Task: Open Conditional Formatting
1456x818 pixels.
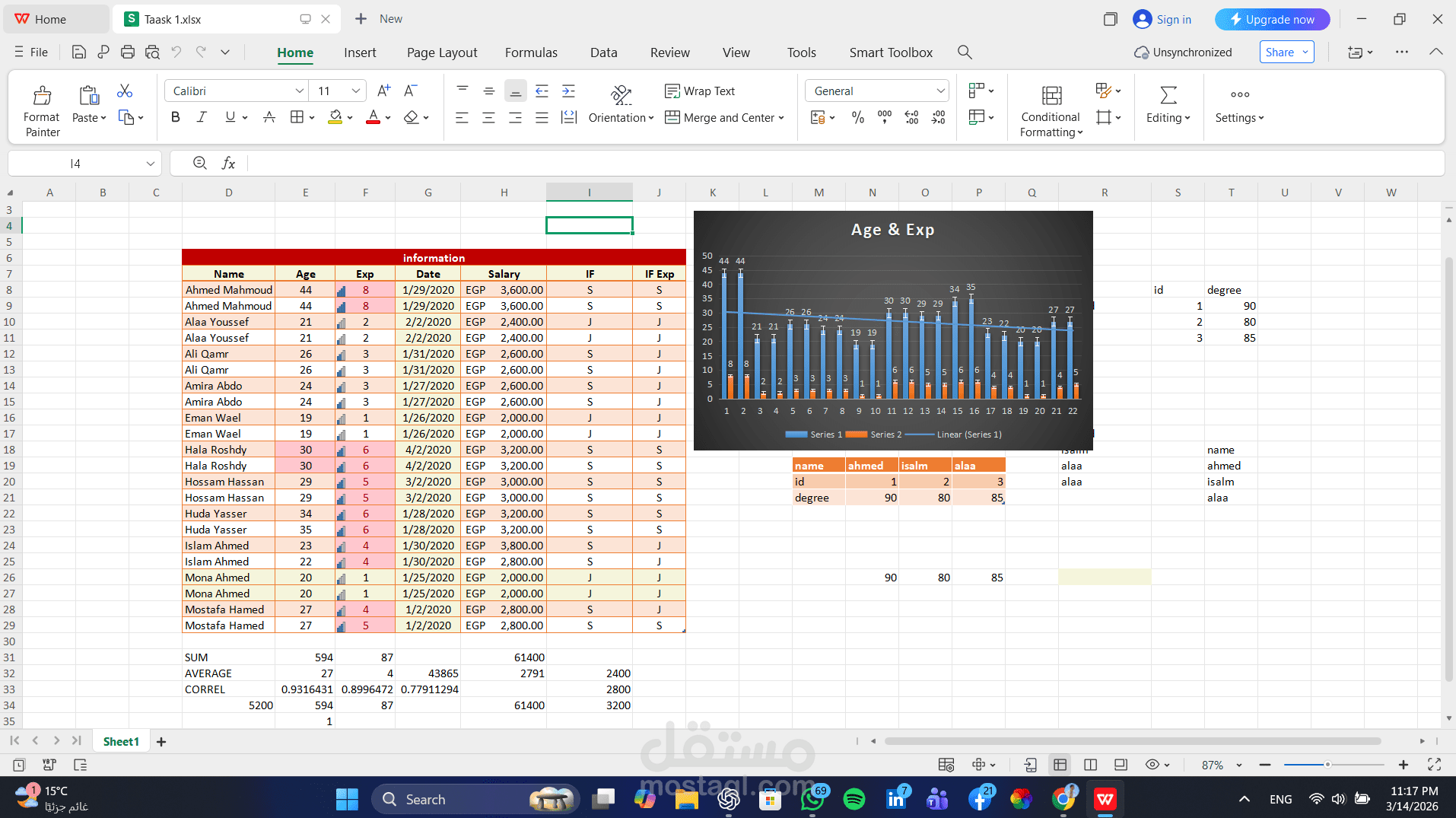Action: tap(1050, 107)
